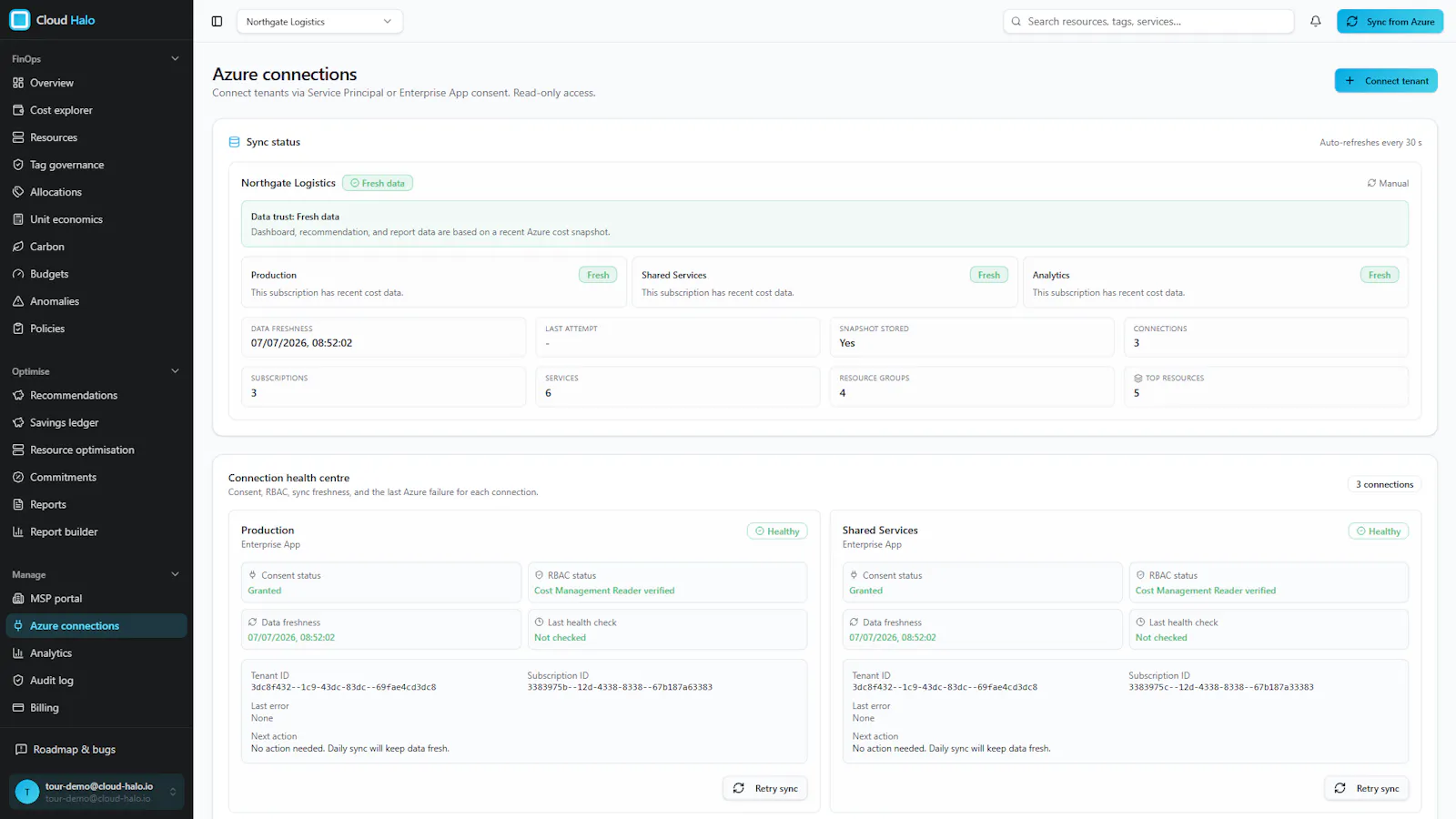Click Connect tenant button

[x=1386, y=80]
